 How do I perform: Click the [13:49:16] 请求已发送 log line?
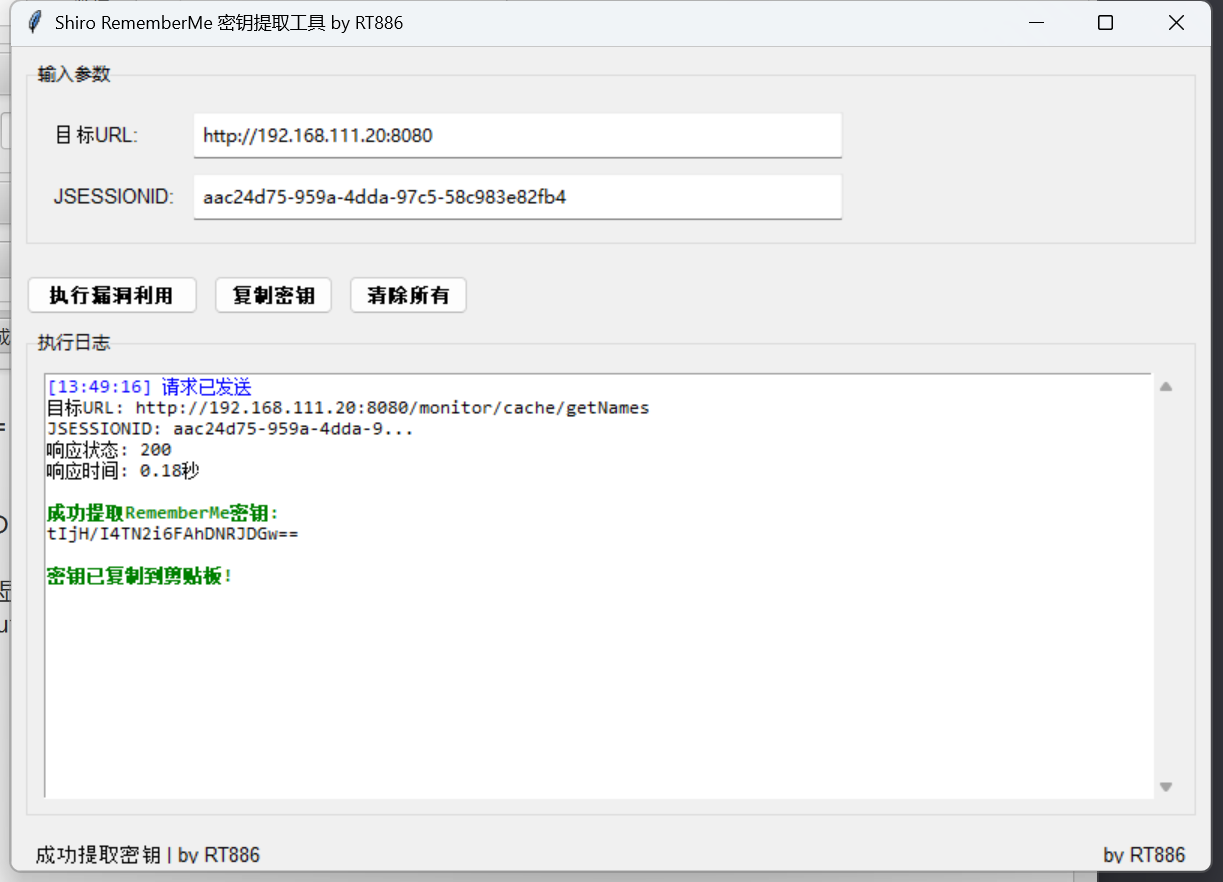(149, 387)
